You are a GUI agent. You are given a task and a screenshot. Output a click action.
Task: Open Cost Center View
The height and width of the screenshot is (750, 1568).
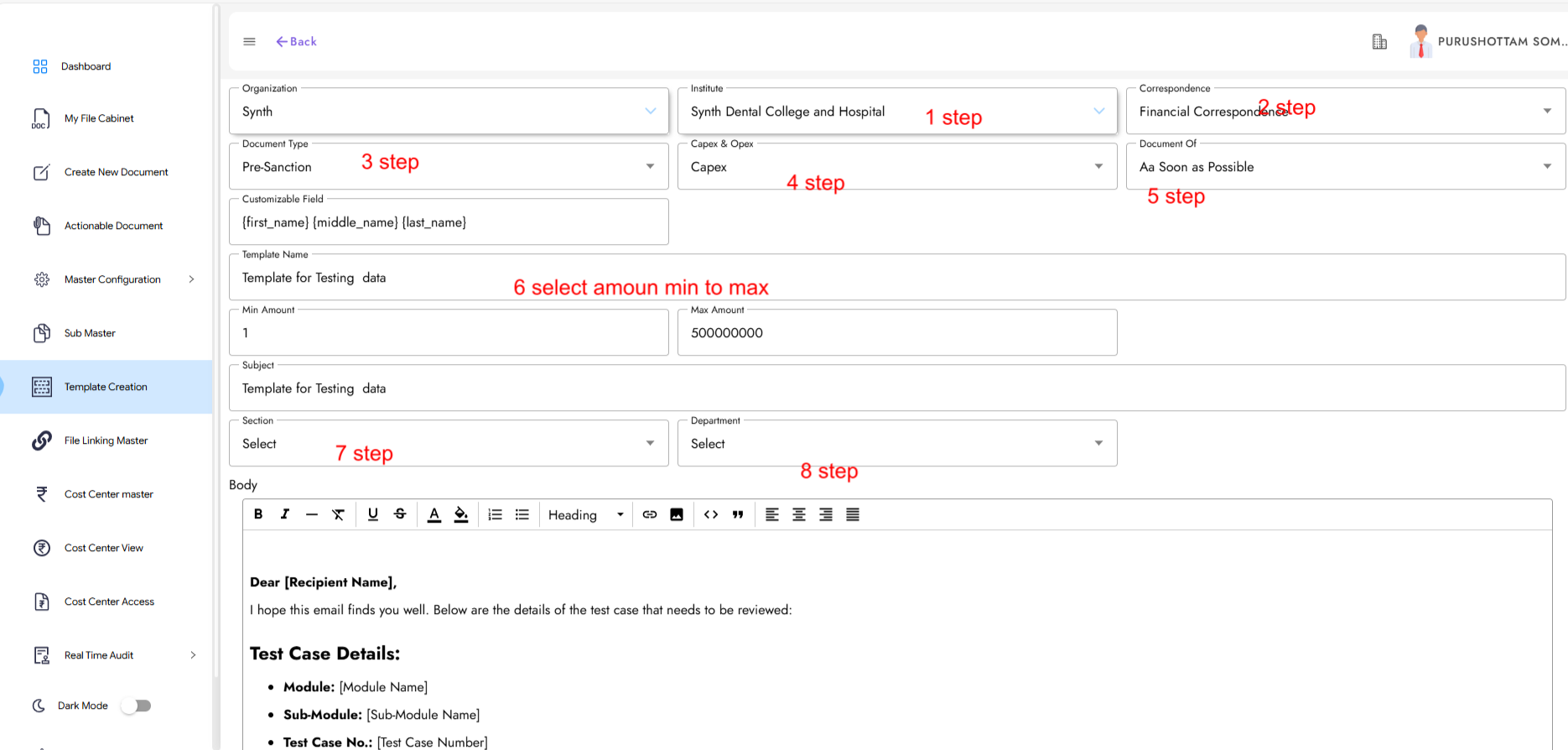click(x=104, y=548)
